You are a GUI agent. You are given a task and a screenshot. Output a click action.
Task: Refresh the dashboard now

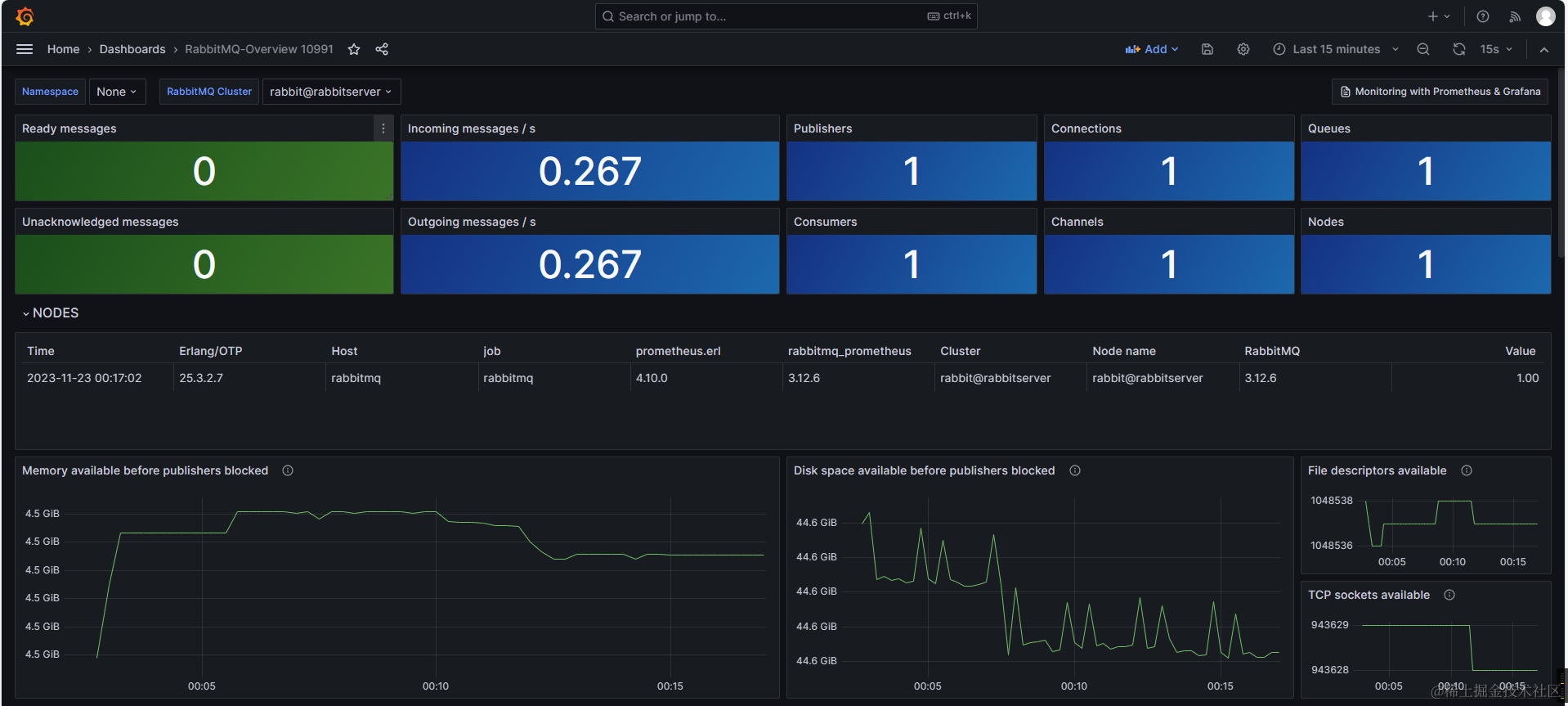[x=1459, y=49]
